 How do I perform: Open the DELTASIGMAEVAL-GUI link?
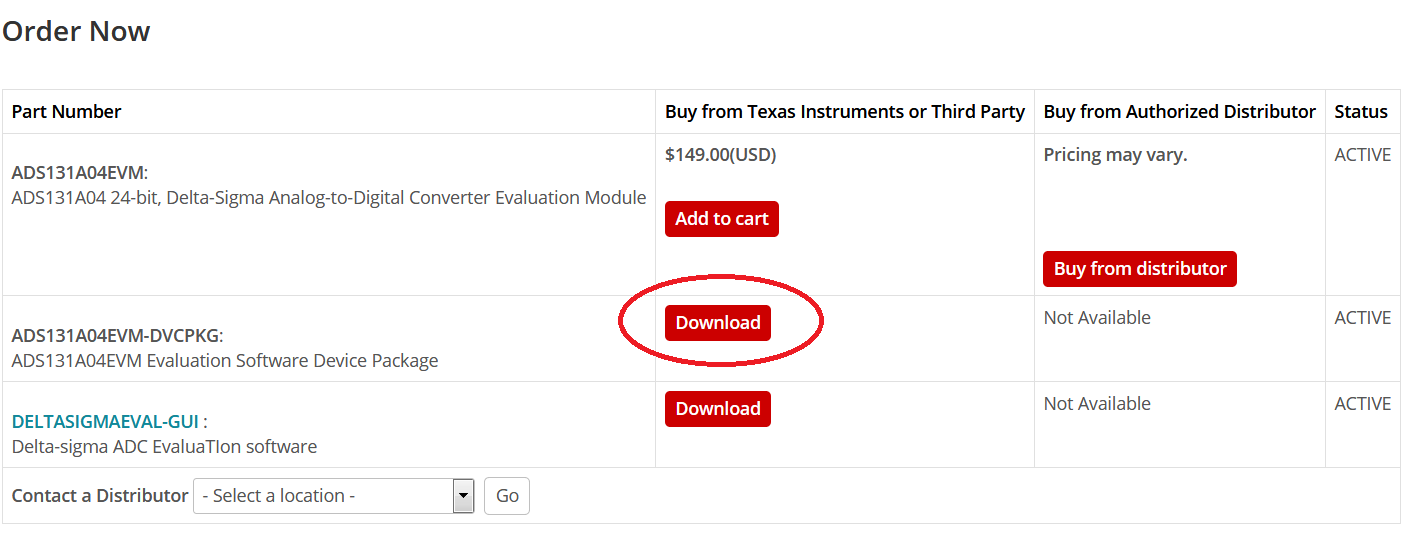point(105,421)
